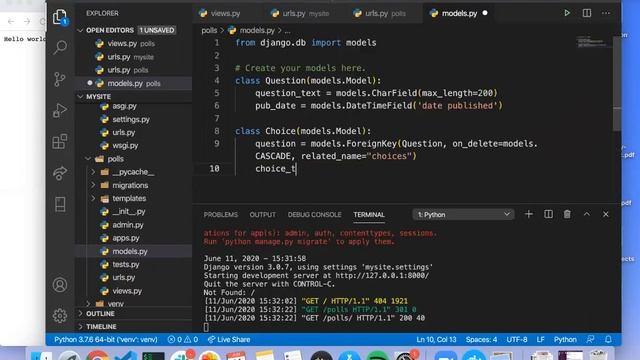Kill terminal with trash icon
640x360 pixels.
pos(567,214)
